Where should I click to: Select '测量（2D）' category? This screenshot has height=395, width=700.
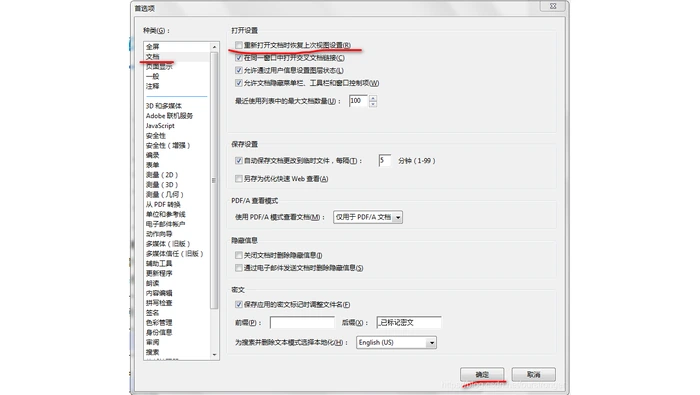[x=162, y=175]
